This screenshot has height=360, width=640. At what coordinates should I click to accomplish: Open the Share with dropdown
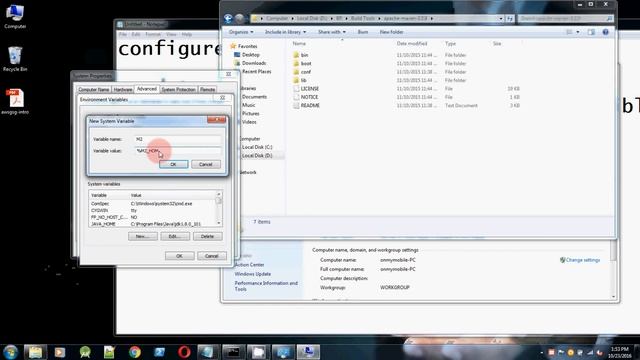tap(331, 32)
